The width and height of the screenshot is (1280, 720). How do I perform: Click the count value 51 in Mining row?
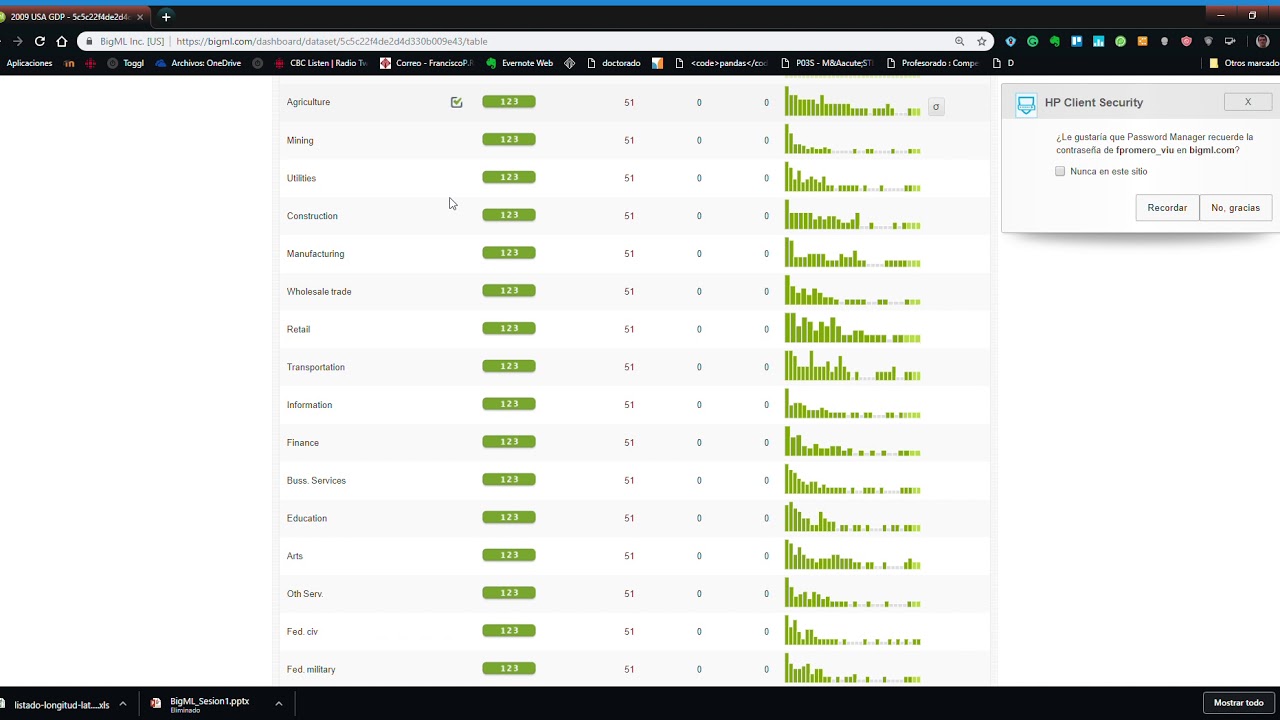(629, 140)
